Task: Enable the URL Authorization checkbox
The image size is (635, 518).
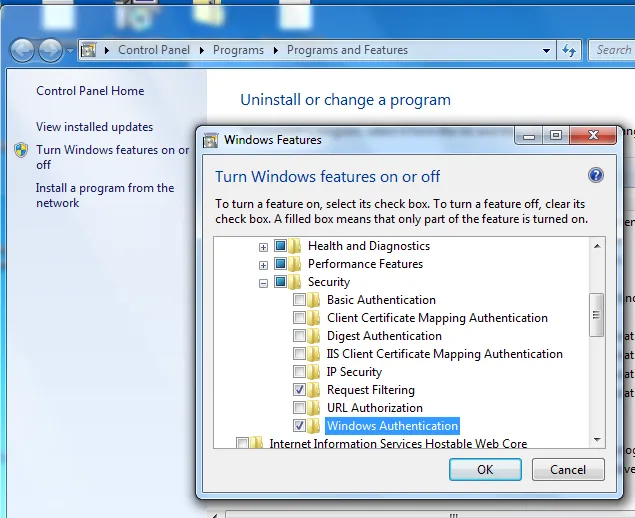Action: click(x=299, y=407)
